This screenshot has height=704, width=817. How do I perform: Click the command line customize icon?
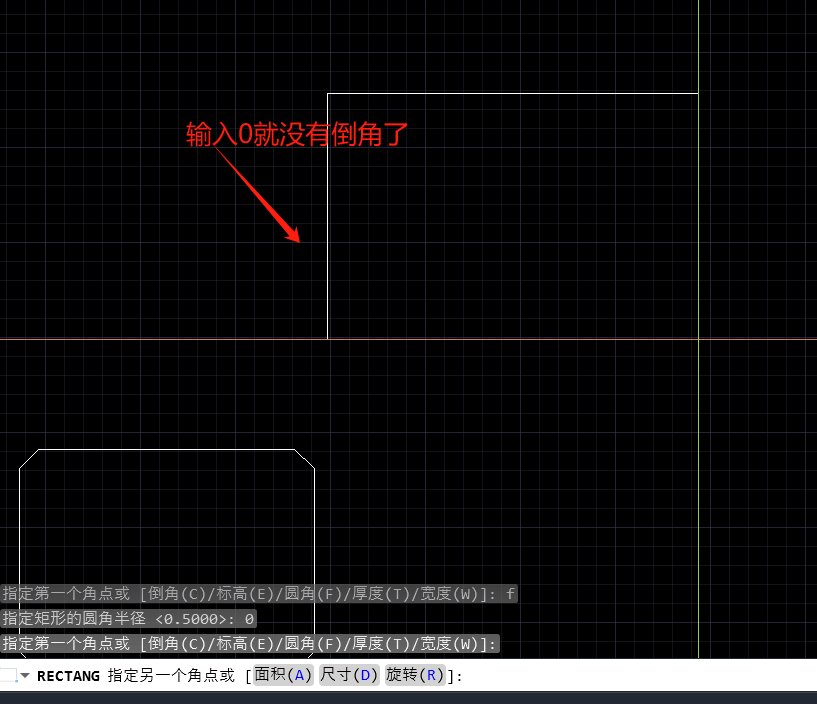click(x=9, y=676)
